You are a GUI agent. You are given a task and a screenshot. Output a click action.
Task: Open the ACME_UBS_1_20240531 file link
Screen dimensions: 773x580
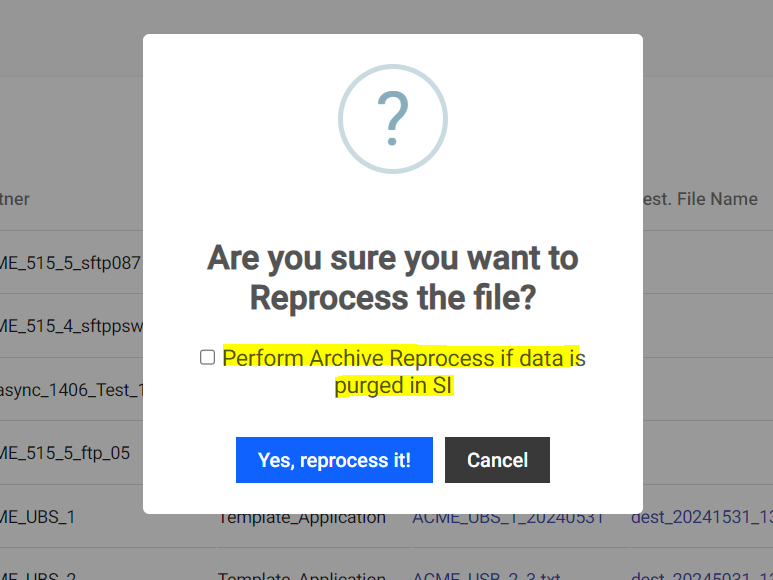[508, 518]
